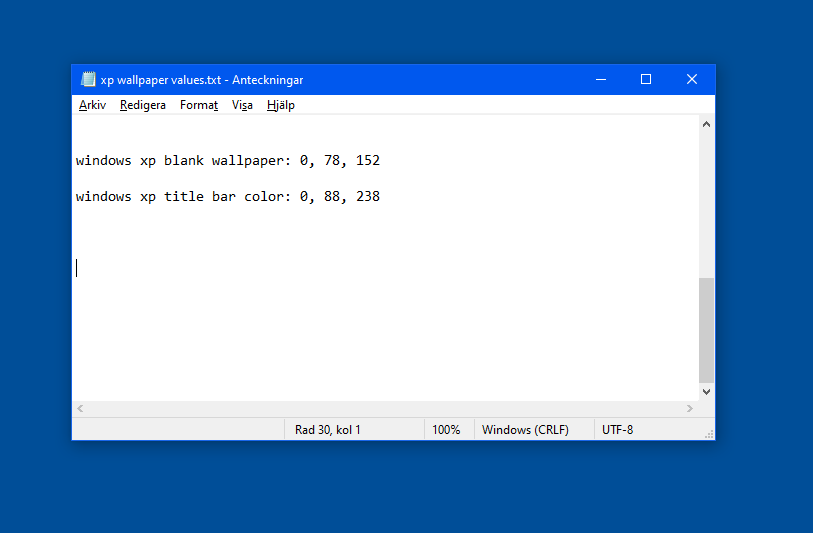This screenshot has height=533, width=813.
Task: Click the 100% zoom status entry
Action: [x=446, y=430]
